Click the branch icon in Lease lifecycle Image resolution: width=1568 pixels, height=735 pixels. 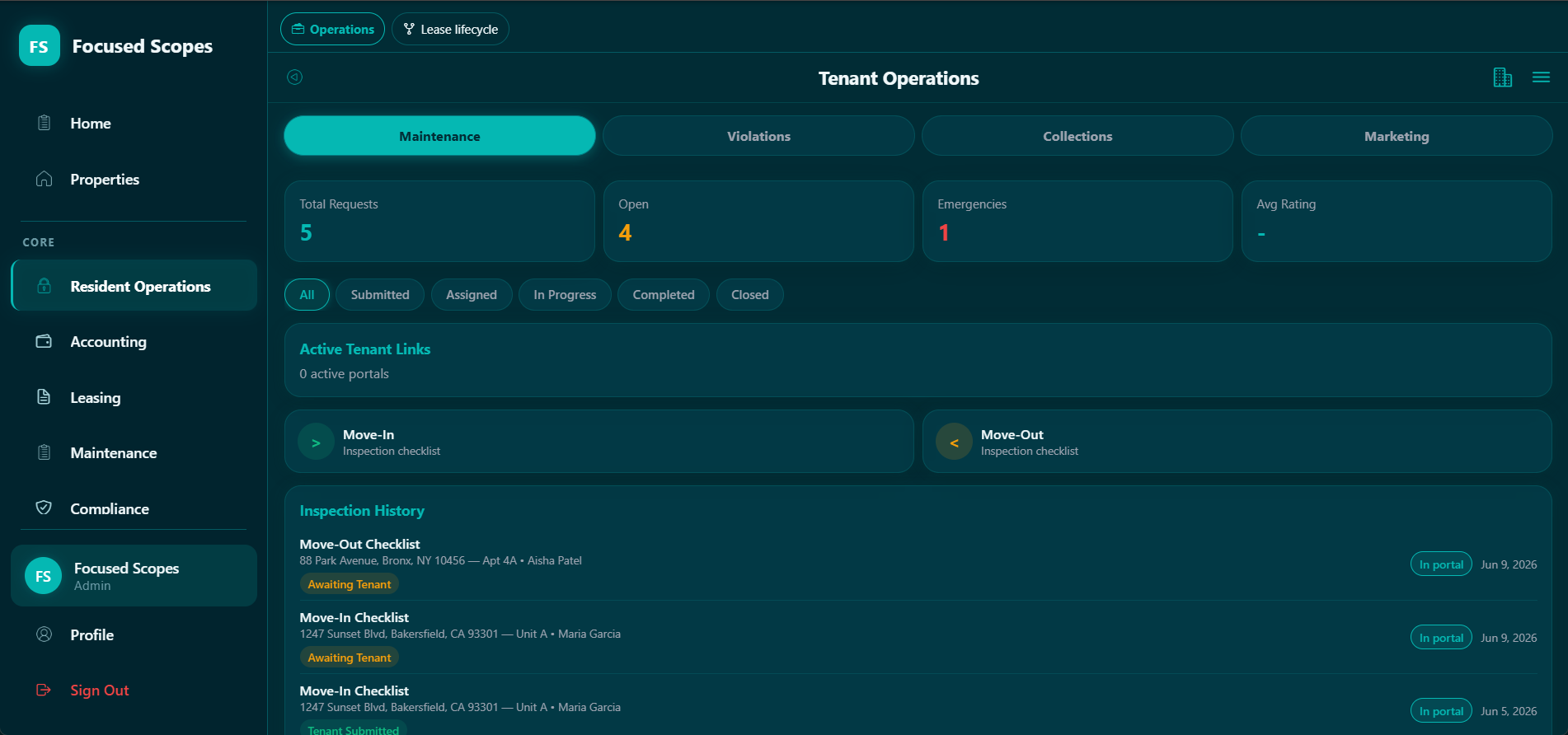(x=409, y=29)
